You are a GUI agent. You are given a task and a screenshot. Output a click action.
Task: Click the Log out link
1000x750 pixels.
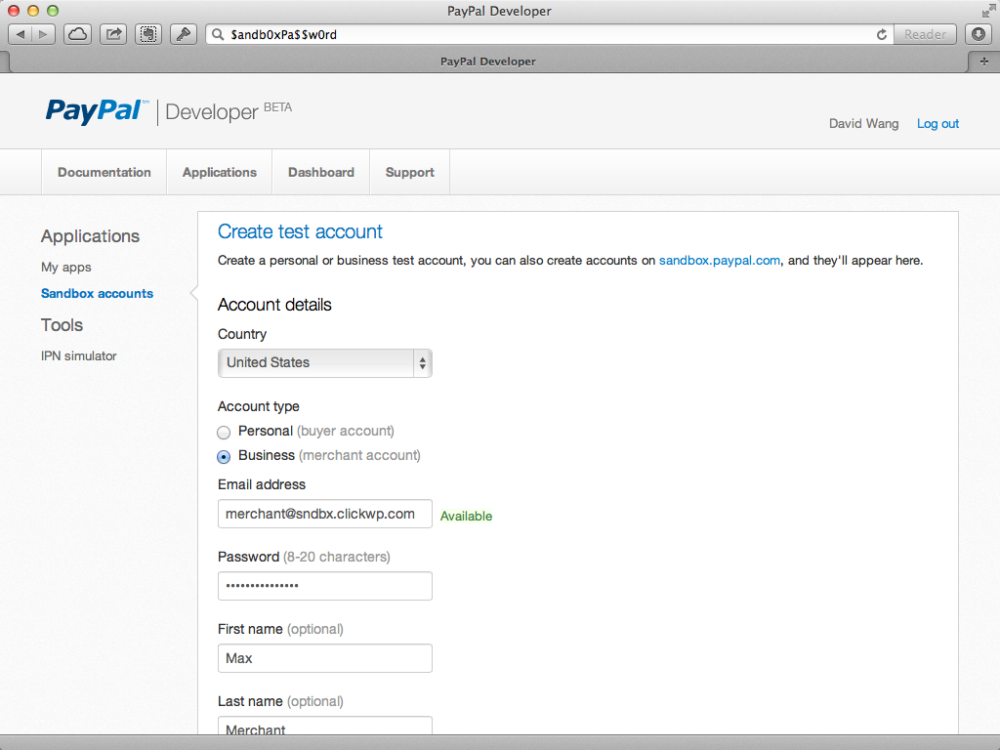(x=938, y=124)
